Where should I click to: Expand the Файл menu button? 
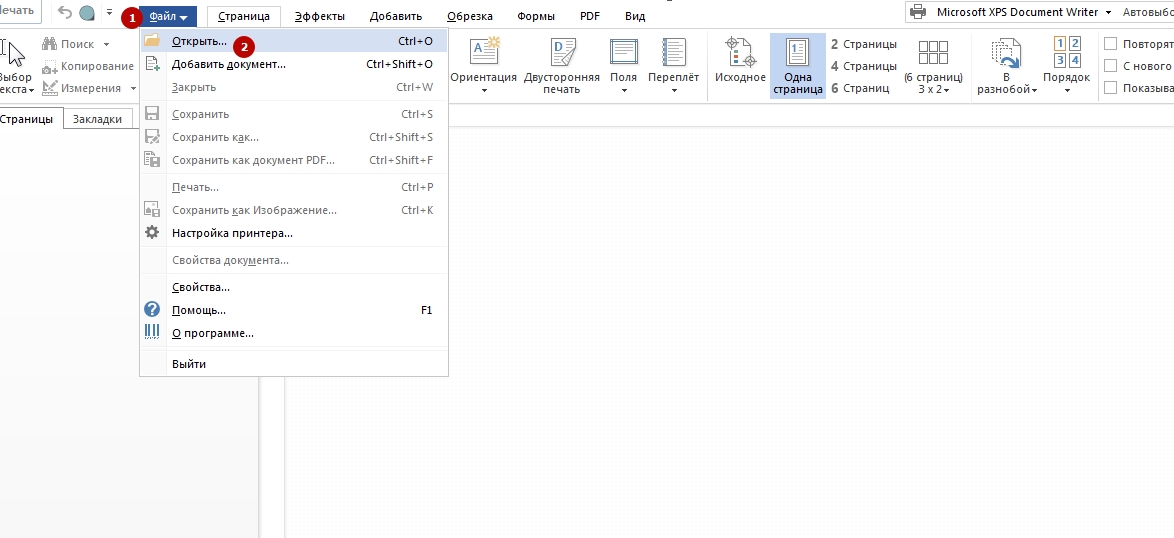click(x=168, y=17)
